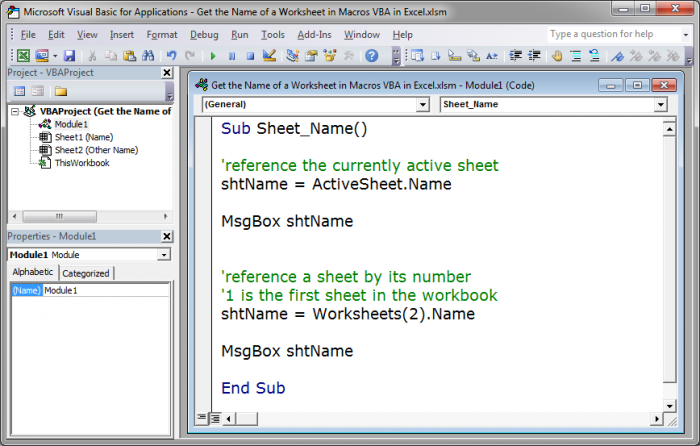Screen dimensions: 700x446
Task: Open the Debug menu
Action: (x=204, y=34)
